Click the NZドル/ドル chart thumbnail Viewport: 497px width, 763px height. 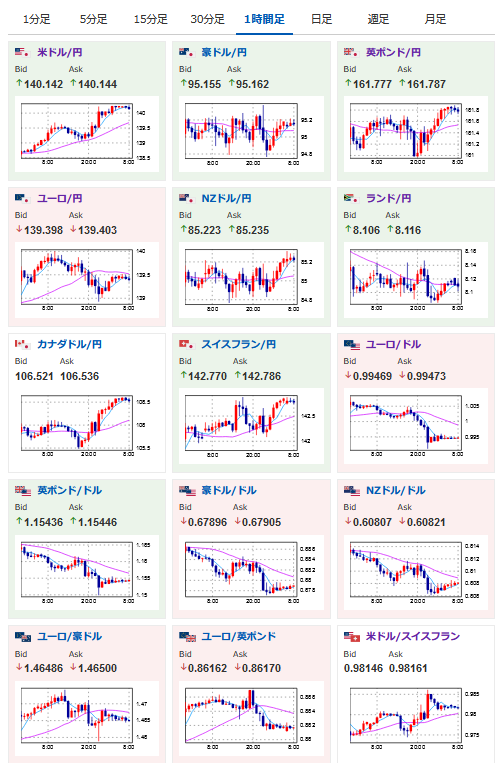point(416,573)
